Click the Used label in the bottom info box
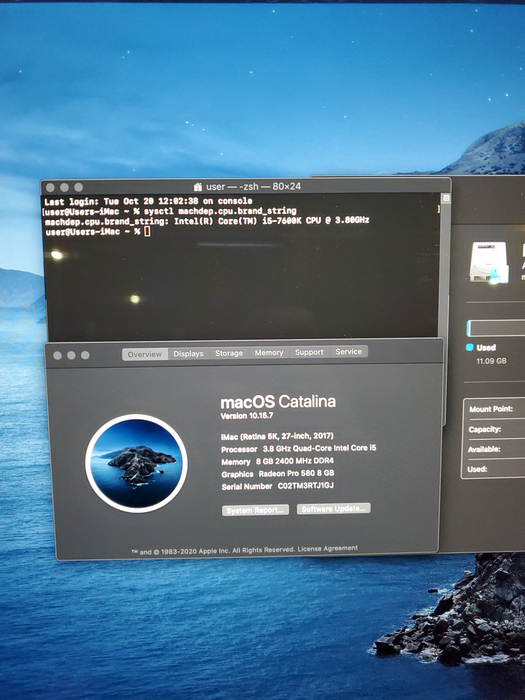Viewport: 525px width, 700px height. click(x=477, y=469)
